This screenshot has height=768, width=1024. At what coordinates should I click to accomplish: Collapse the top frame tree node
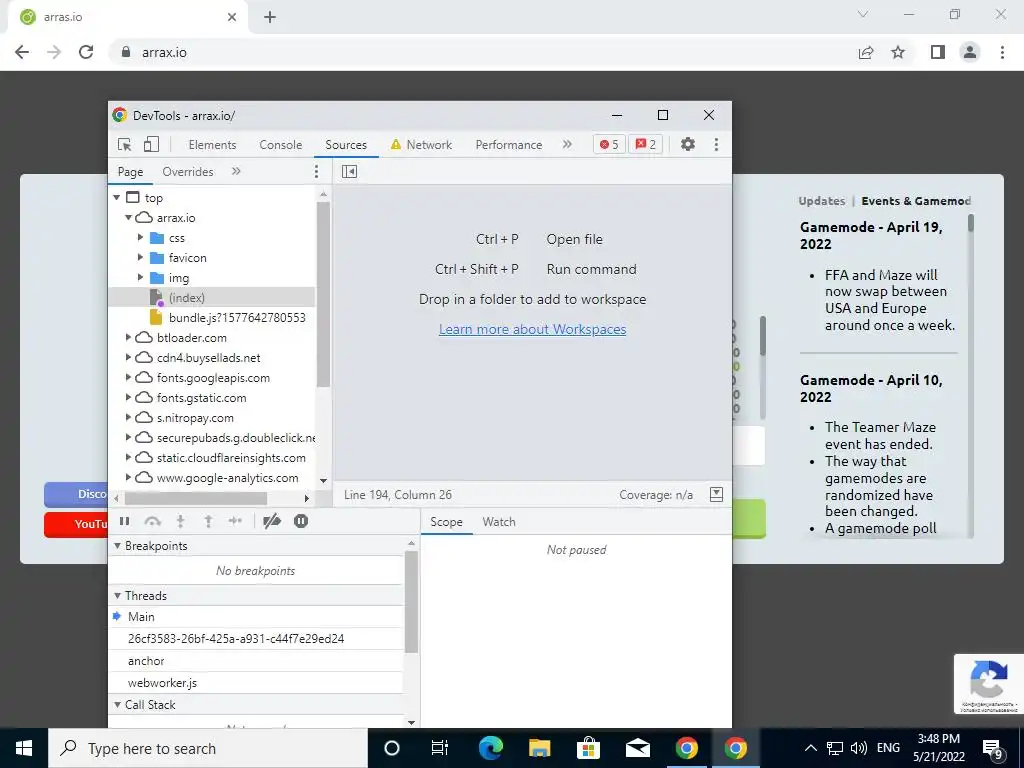point(116,197)
